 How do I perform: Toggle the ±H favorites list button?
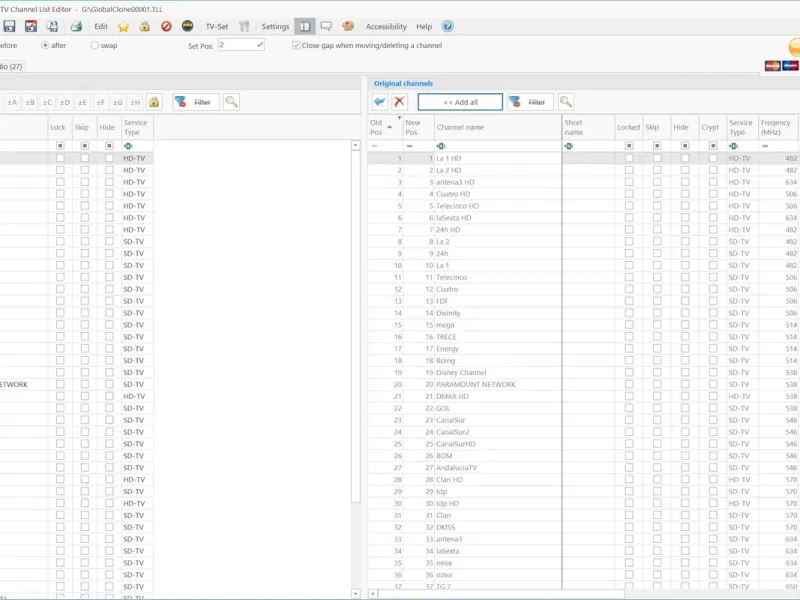[135, 103]
